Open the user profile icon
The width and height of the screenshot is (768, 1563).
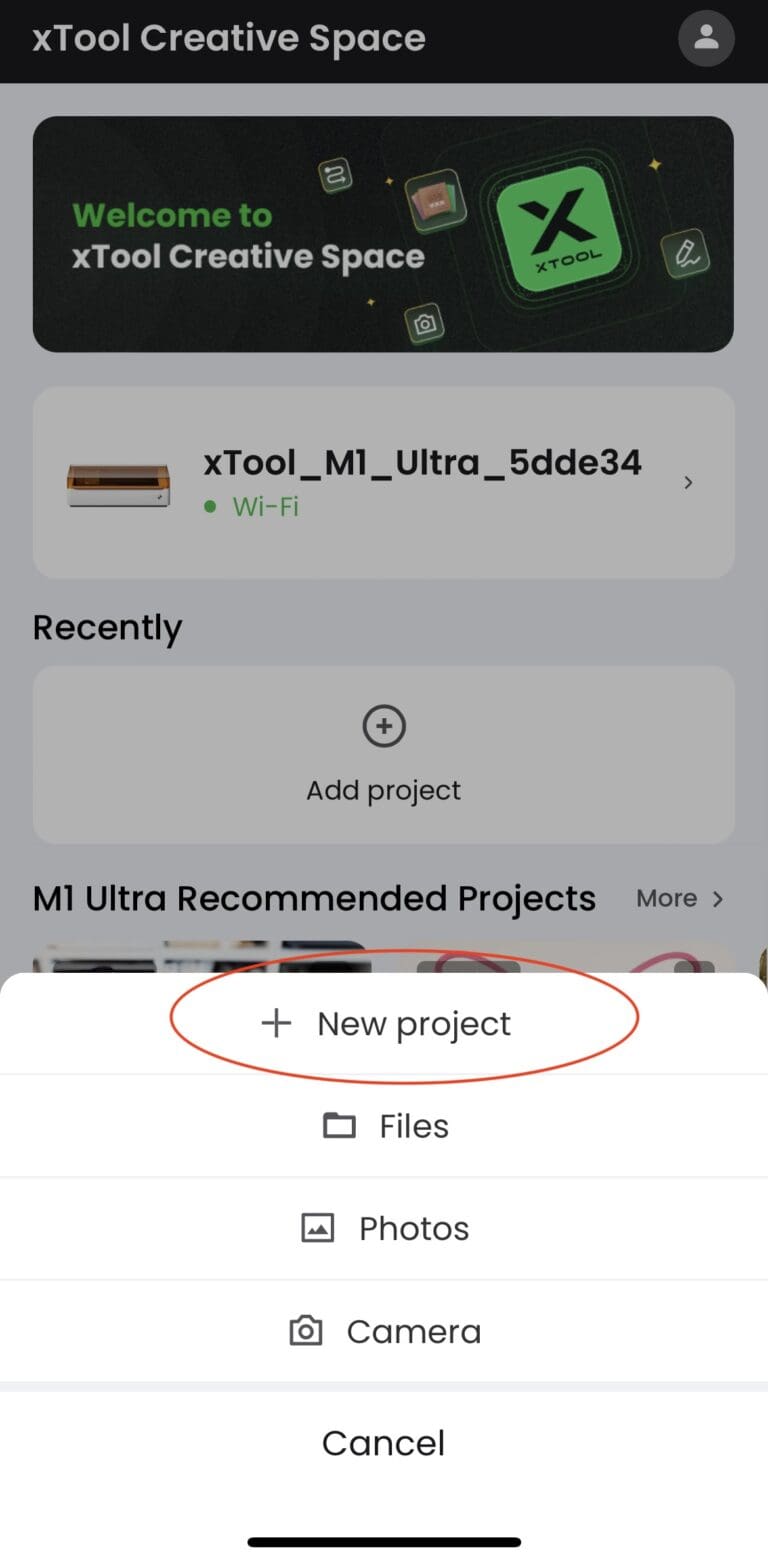pyautogui.click(x=706, y=38)
